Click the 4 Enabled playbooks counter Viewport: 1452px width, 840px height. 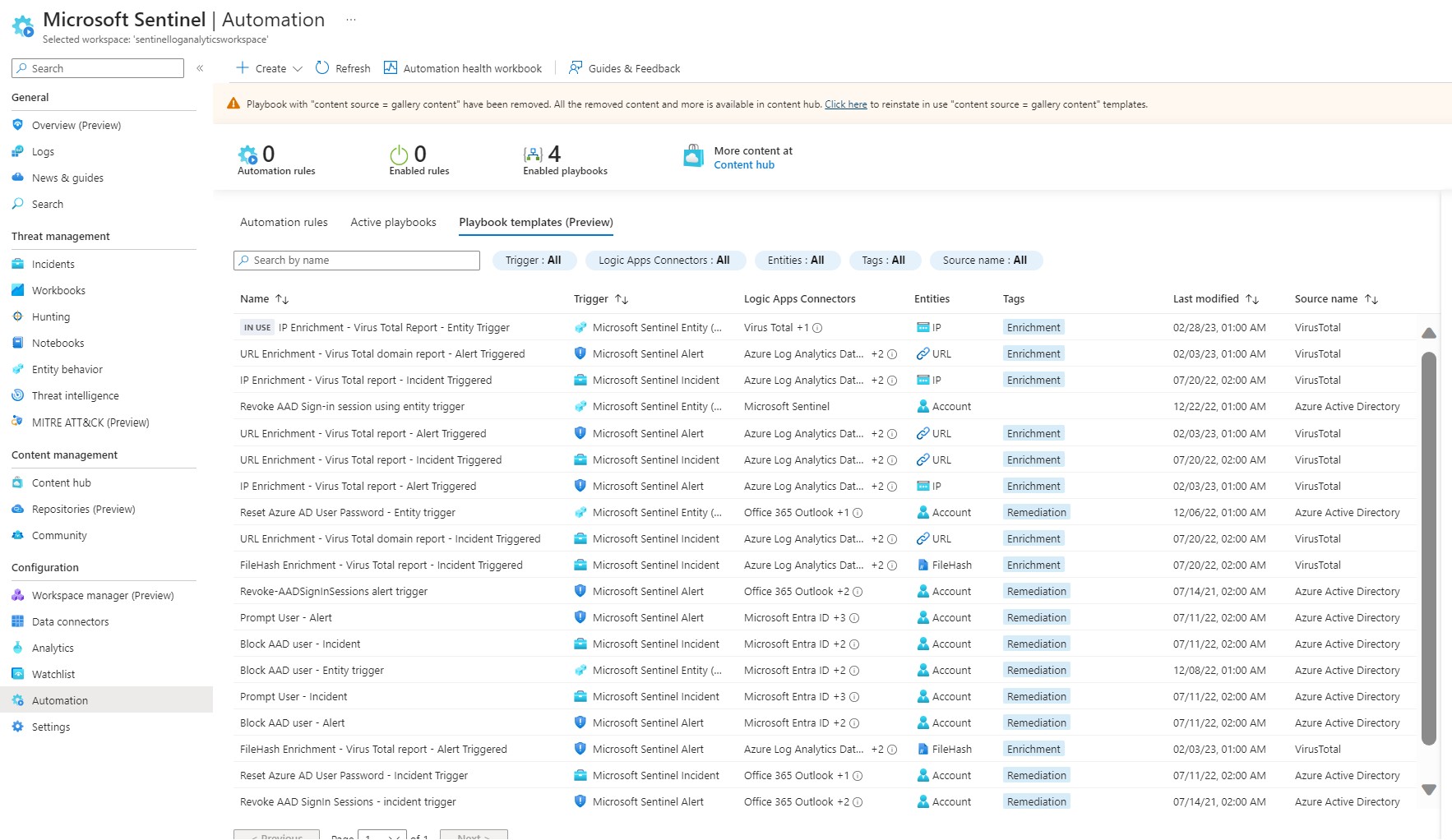click(x=565, y=160)
